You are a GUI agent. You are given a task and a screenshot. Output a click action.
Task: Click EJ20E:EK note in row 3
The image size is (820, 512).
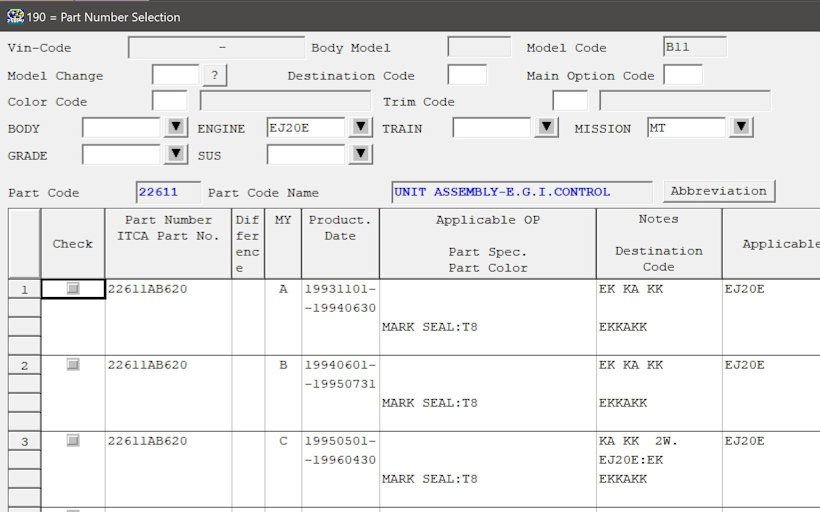click(x=631, y=460)
